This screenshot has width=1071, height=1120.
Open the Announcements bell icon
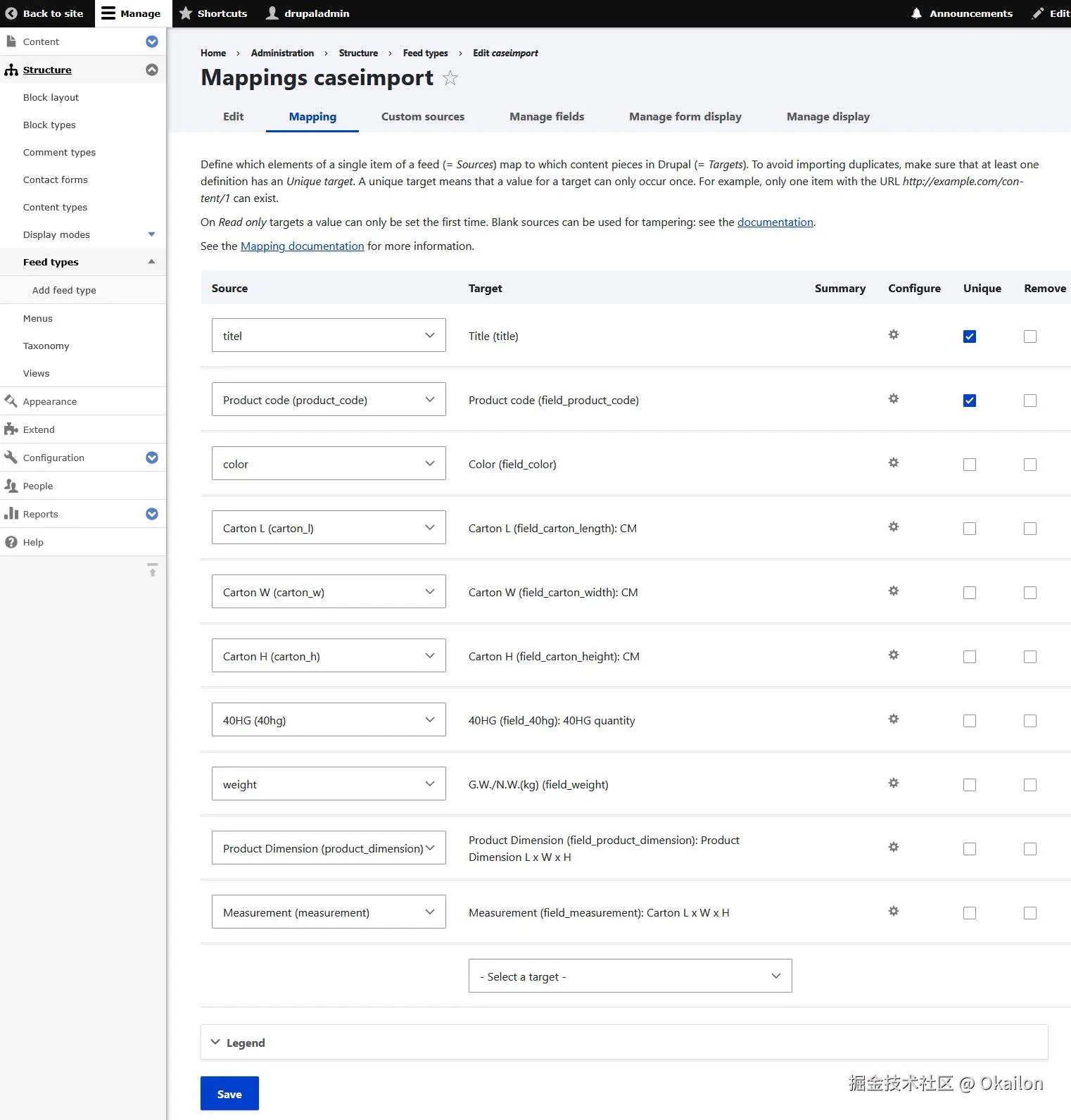click(x=916, y=13)
